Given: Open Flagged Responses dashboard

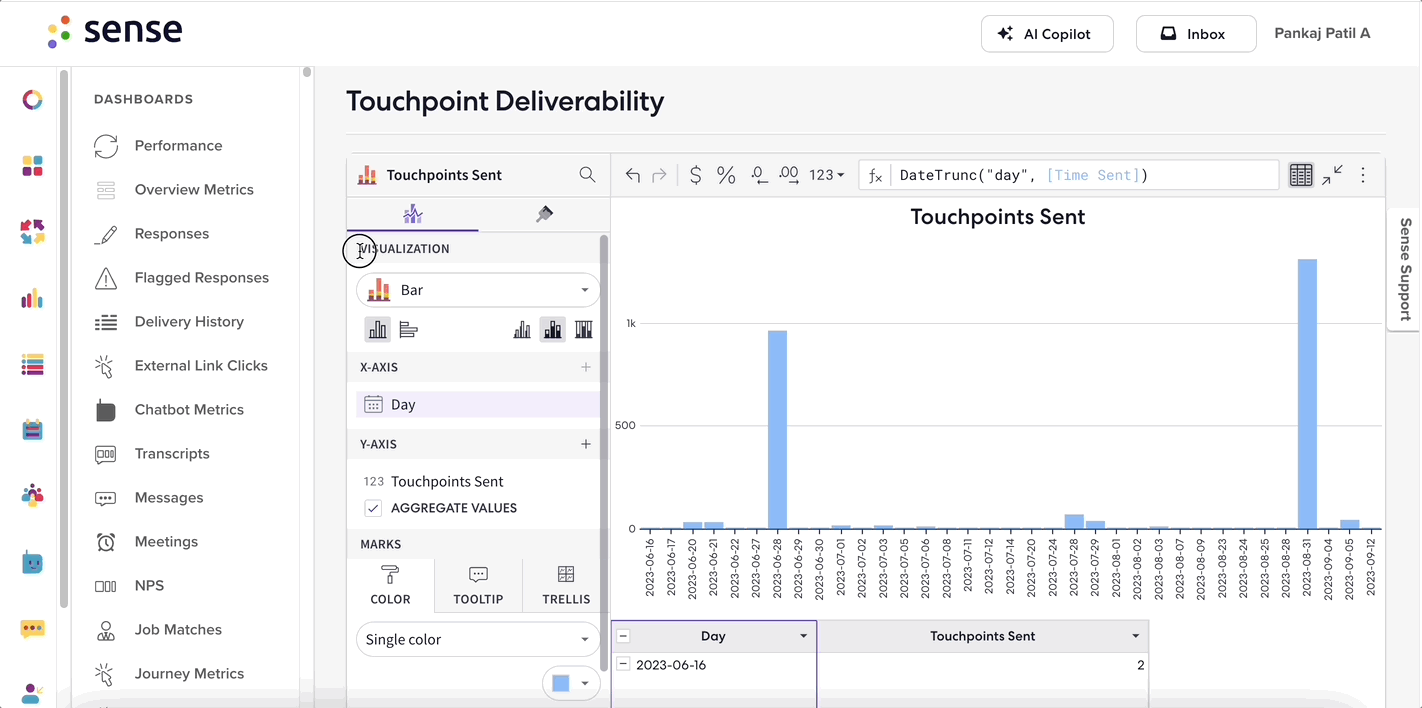Looking at the screenshot, I should 202,278.
